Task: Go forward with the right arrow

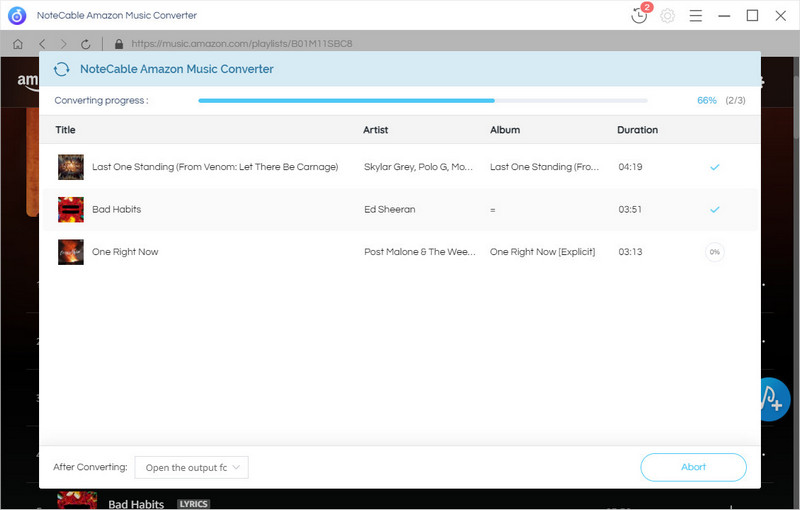Action: coord(63,44)
